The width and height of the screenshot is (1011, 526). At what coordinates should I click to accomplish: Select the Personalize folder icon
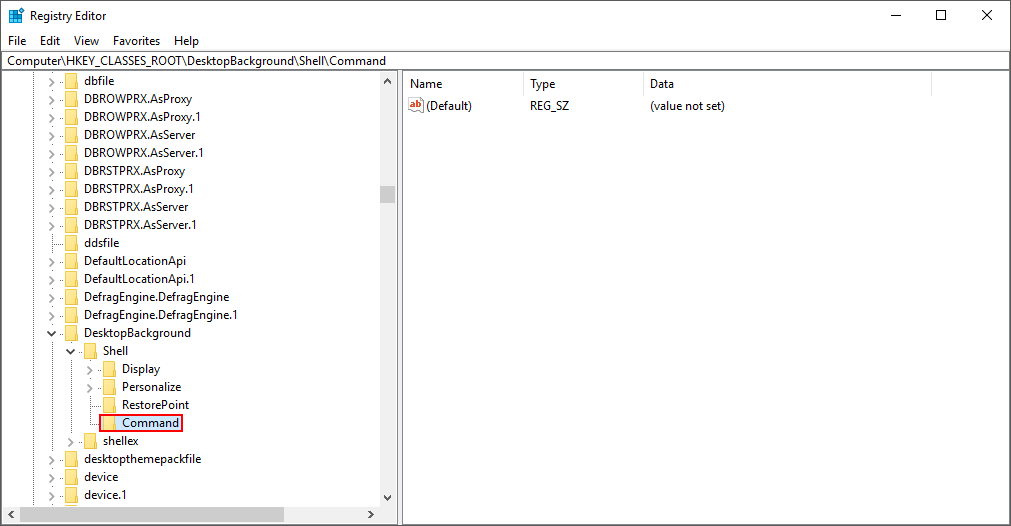point(110,387)
